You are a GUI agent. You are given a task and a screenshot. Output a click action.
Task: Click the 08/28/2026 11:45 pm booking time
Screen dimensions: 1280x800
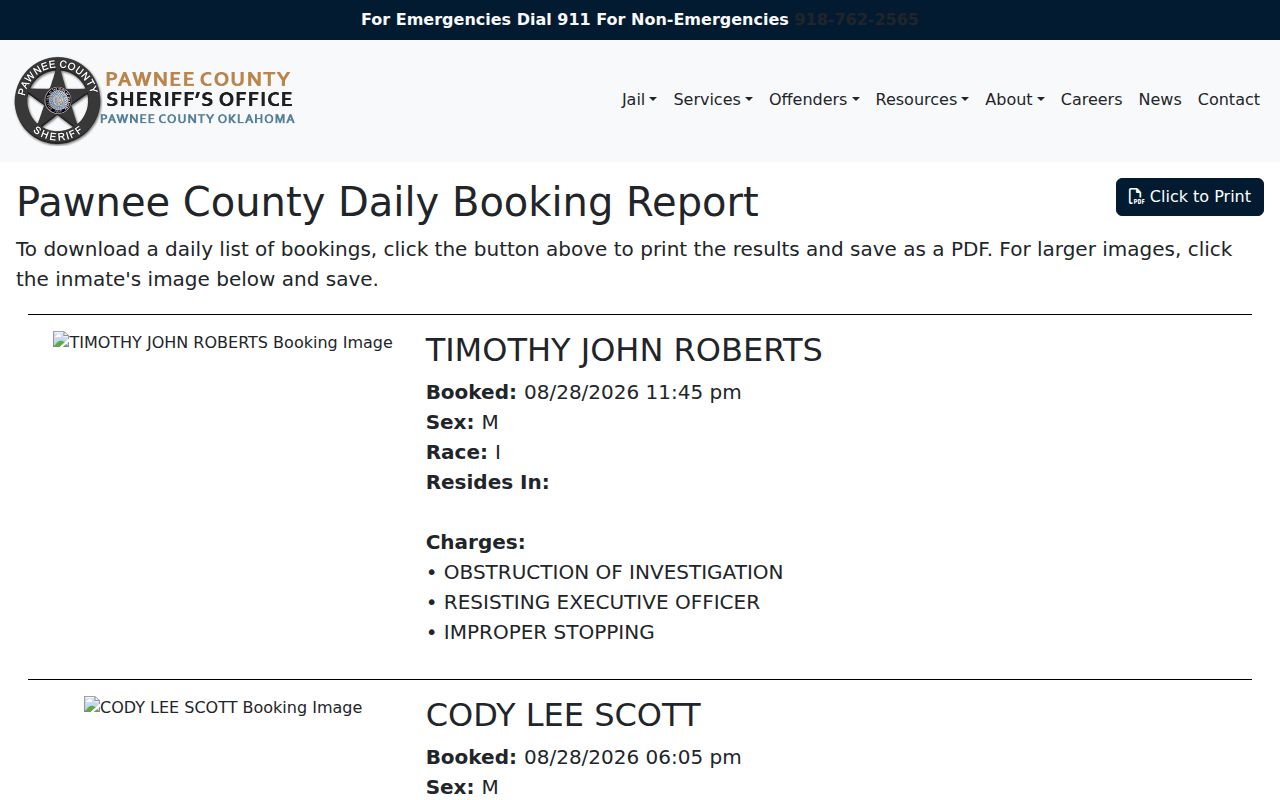click(x=633, y=392)
